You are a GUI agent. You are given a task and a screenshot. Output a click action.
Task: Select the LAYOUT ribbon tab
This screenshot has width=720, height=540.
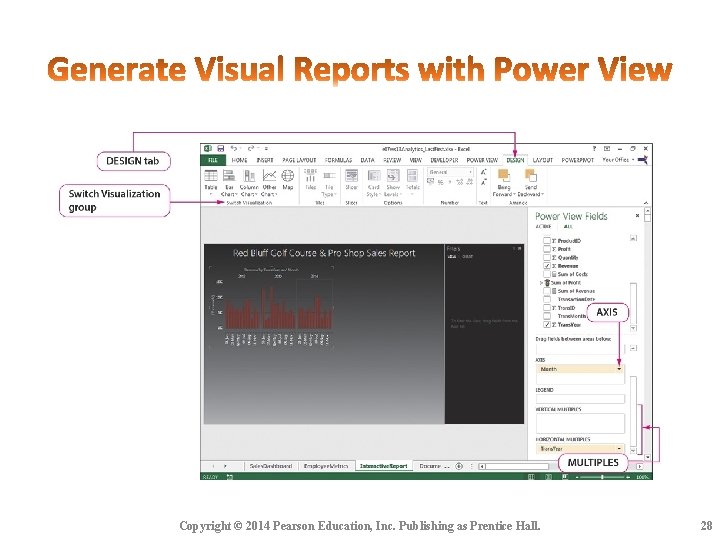(542, 160)
